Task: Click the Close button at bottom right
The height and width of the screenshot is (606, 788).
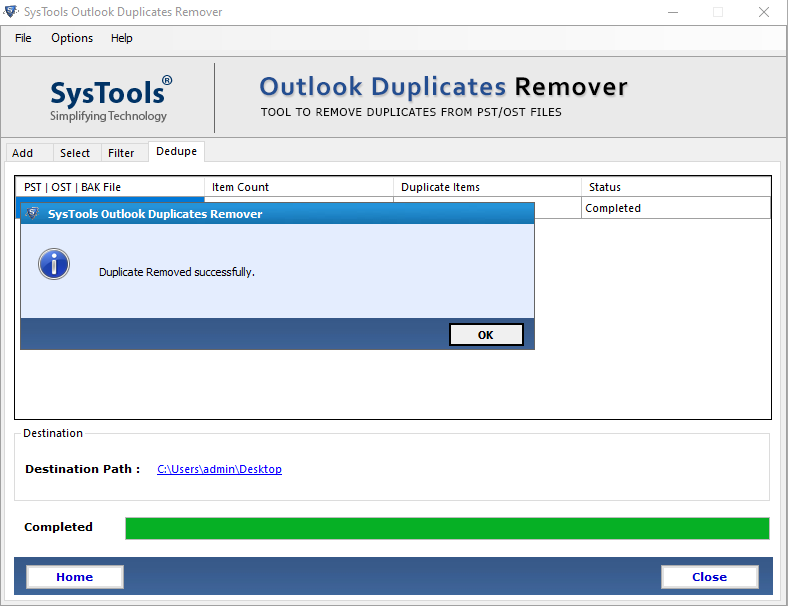Action: pos(709,577)
